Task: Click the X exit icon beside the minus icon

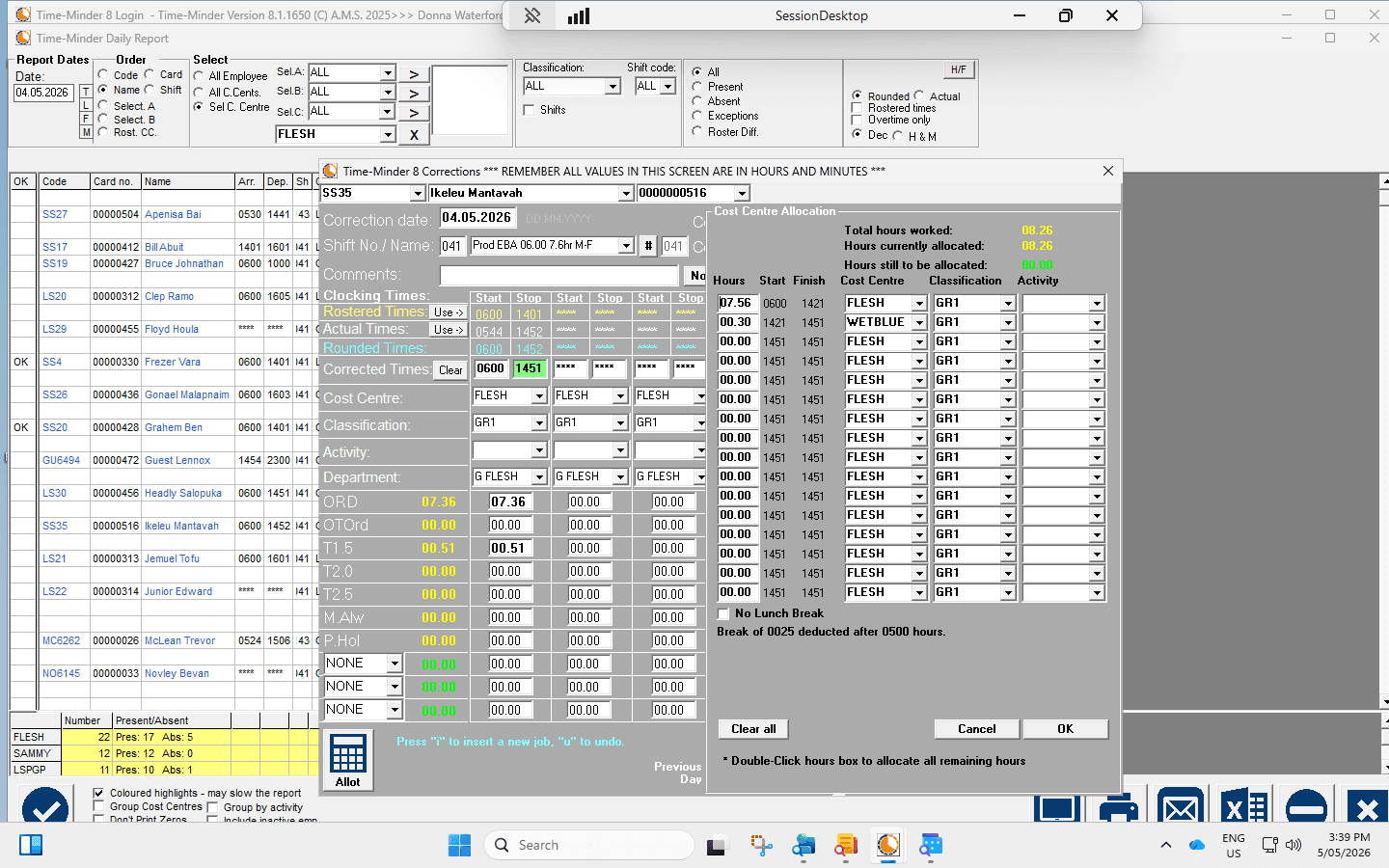Action: click(x=1367, y=808)
